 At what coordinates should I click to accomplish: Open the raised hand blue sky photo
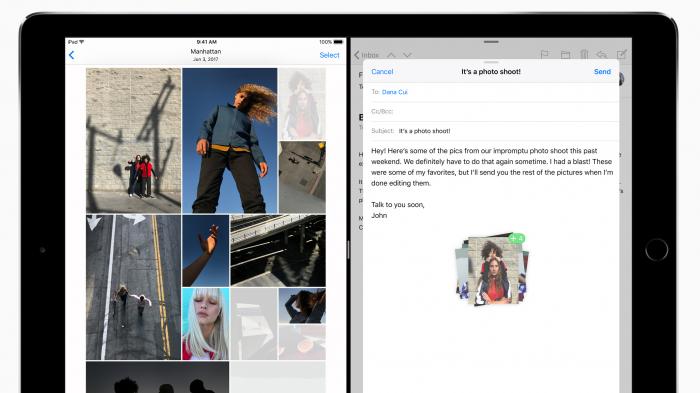(x=205, y=251)
